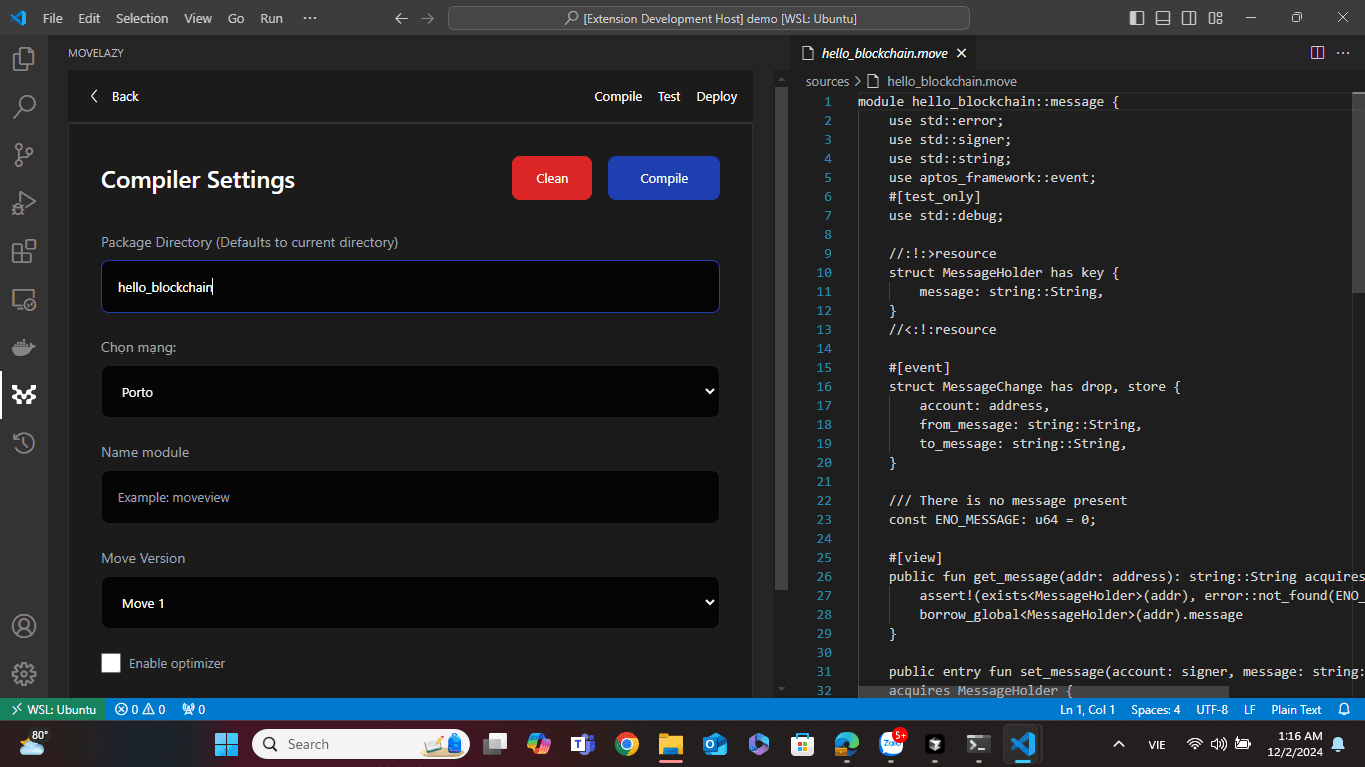1365x767 pixels.
Task: Click the sources breadcrumb item
Action: click(x=827, y=81)
